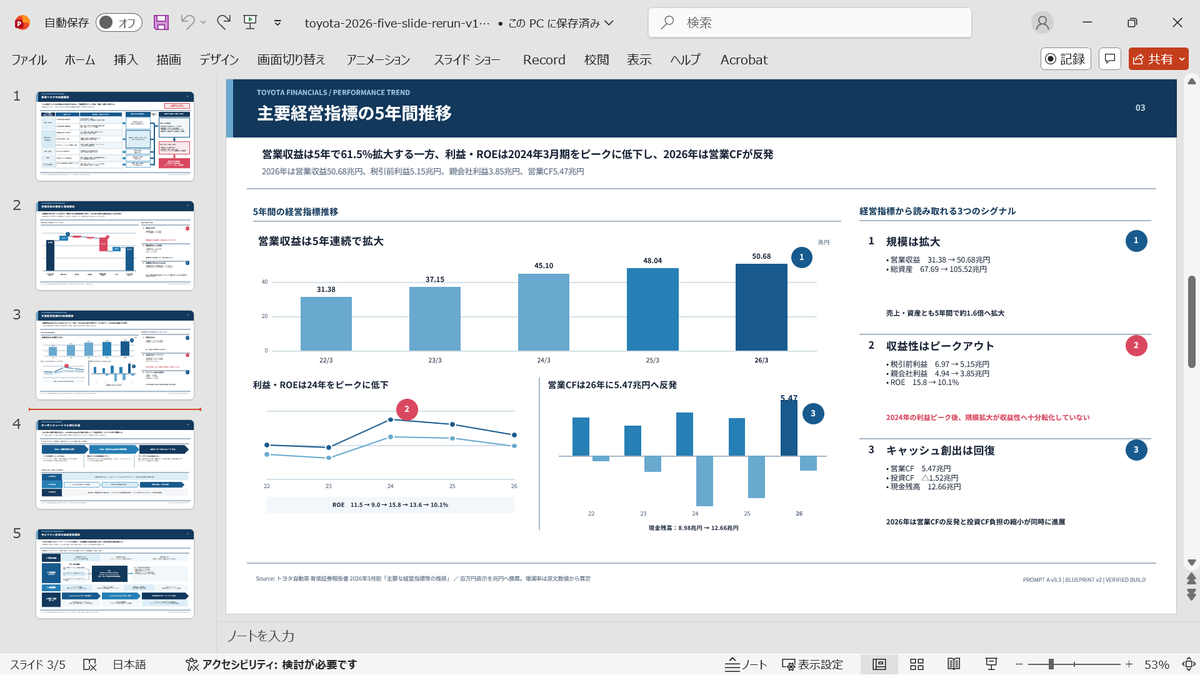Open the 校閲 ribbon tab
1200x675 pixels.
(x=597, y=60)
